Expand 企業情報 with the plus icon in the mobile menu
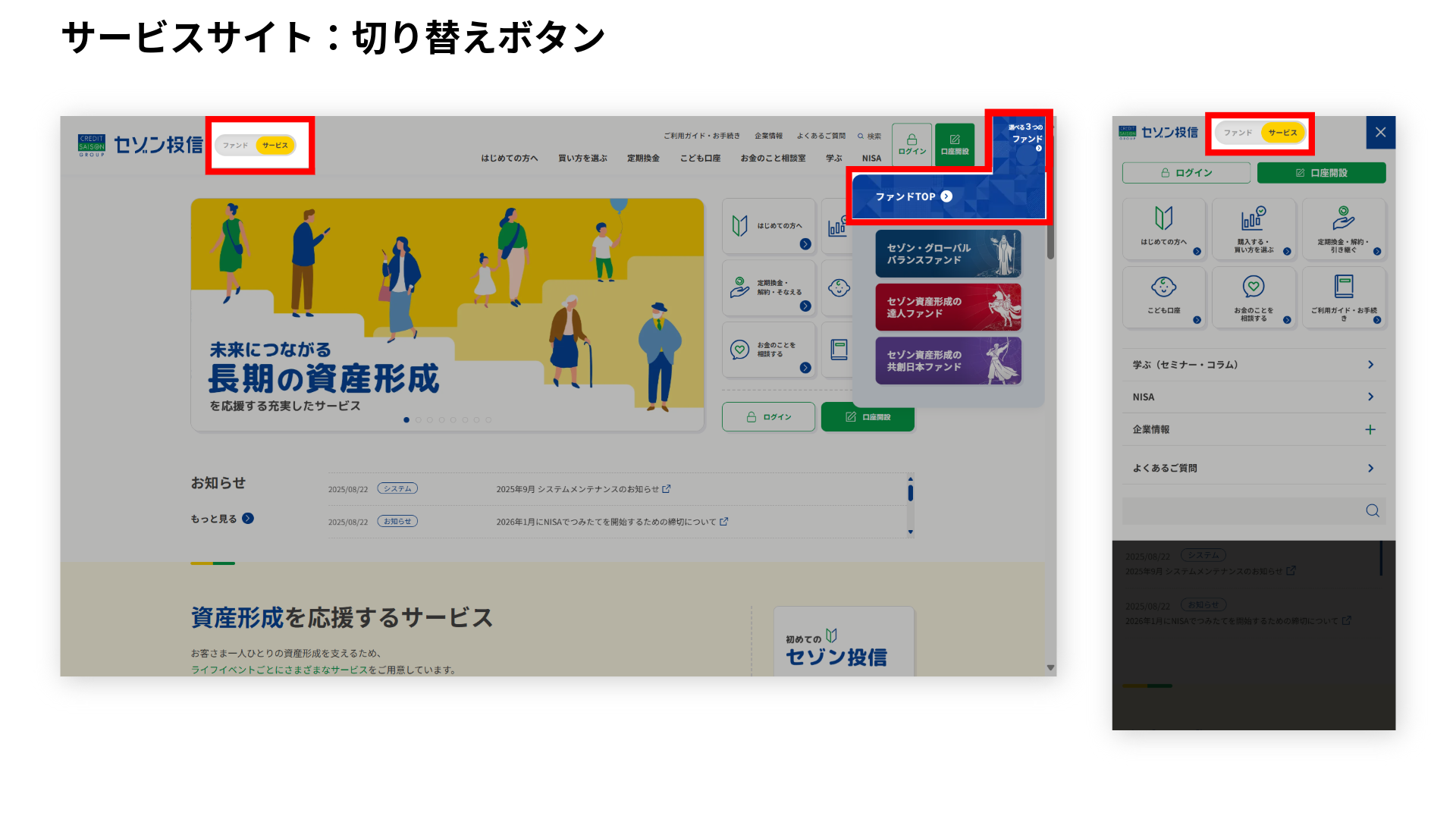 coord(1370,429)
